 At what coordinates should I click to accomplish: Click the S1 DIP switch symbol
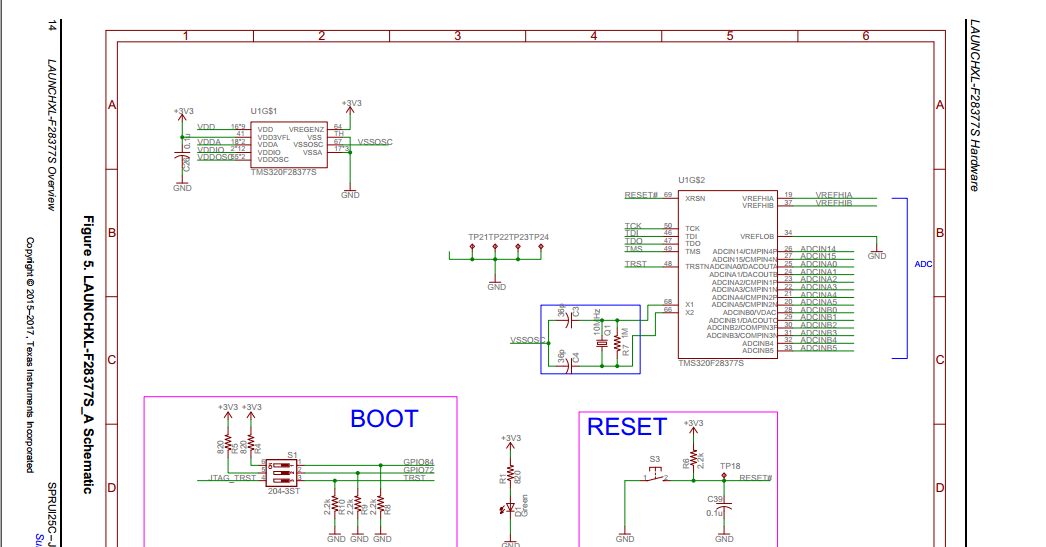[282, 472]
